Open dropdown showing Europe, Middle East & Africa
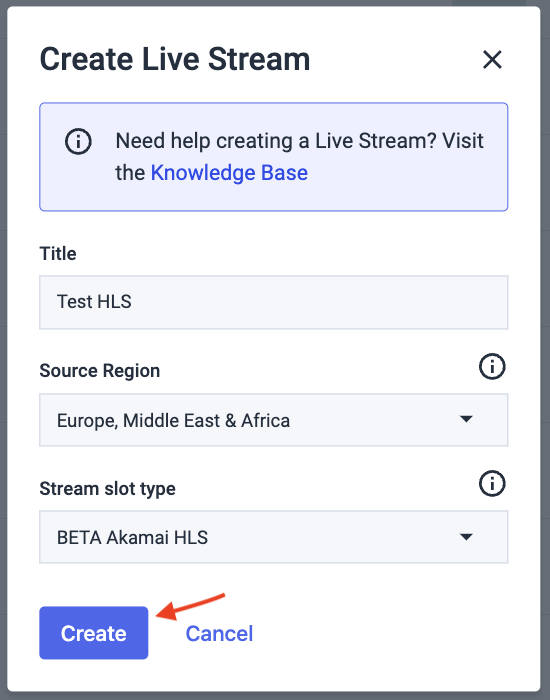Screen dimensions: 550x700 pyautogui.click(x=274, y=420)
